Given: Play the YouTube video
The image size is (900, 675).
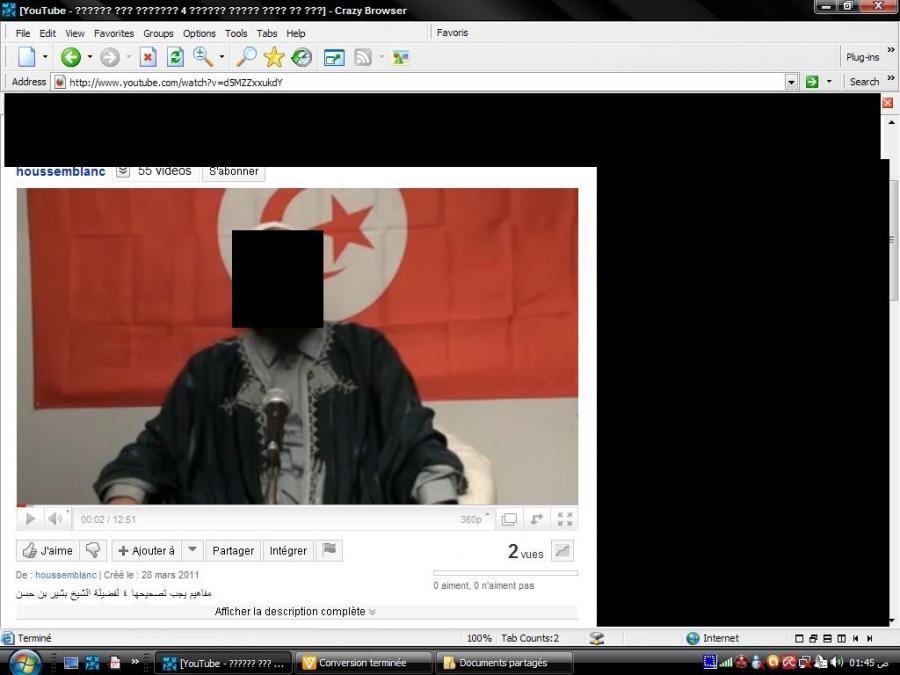Looking at the screenshot, I should (x=30, y=519).
